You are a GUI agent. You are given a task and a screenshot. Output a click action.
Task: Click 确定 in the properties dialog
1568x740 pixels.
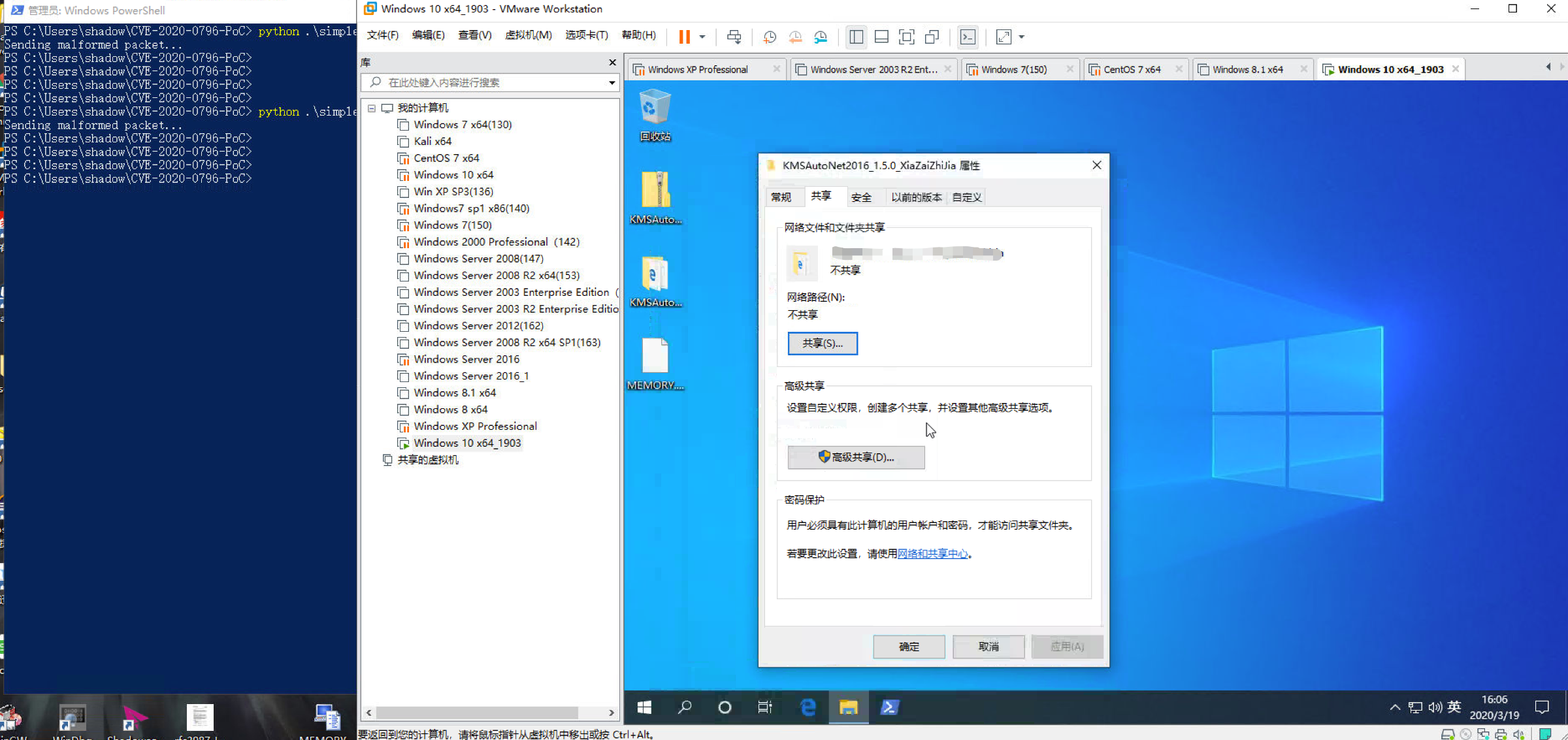coord(909,646)
